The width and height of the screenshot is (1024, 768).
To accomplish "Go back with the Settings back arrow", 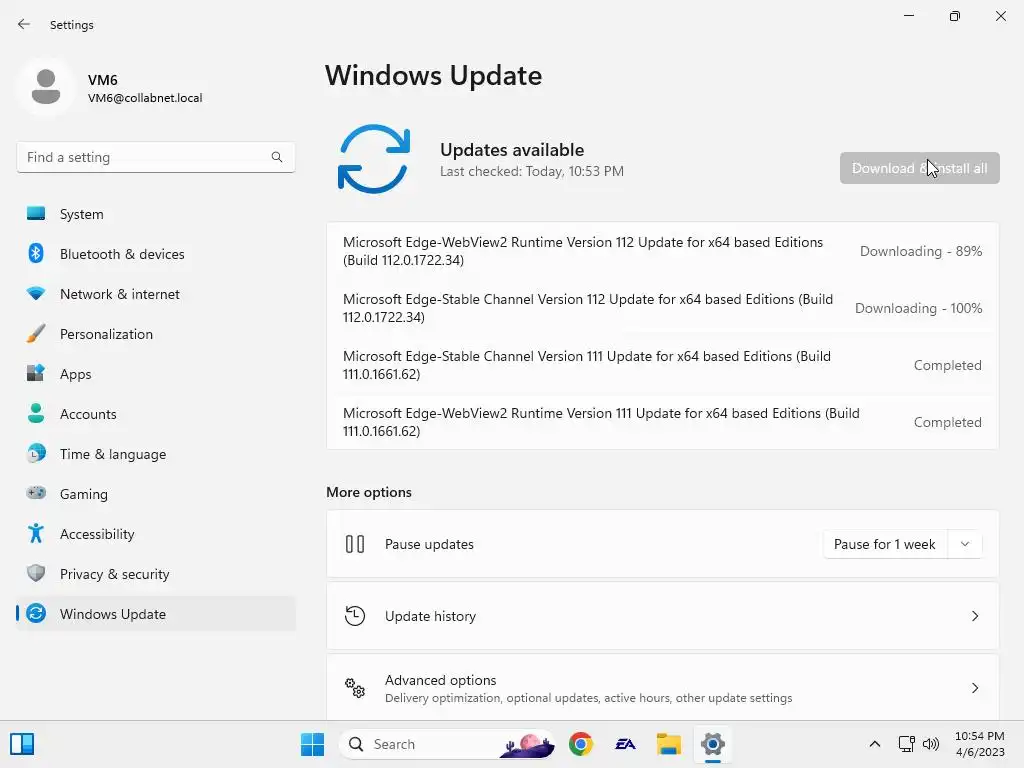I will [x=24, y=24].
